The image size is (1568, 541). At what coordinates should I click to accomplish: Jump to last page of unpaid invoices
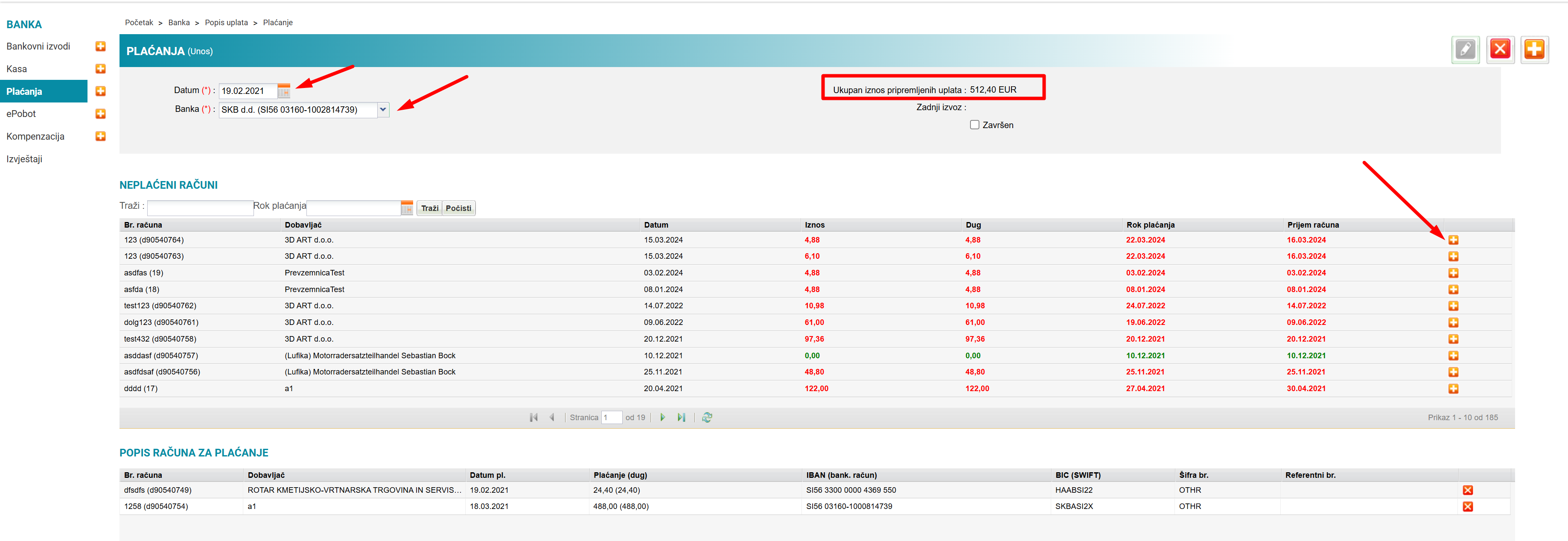coord(681,417)
